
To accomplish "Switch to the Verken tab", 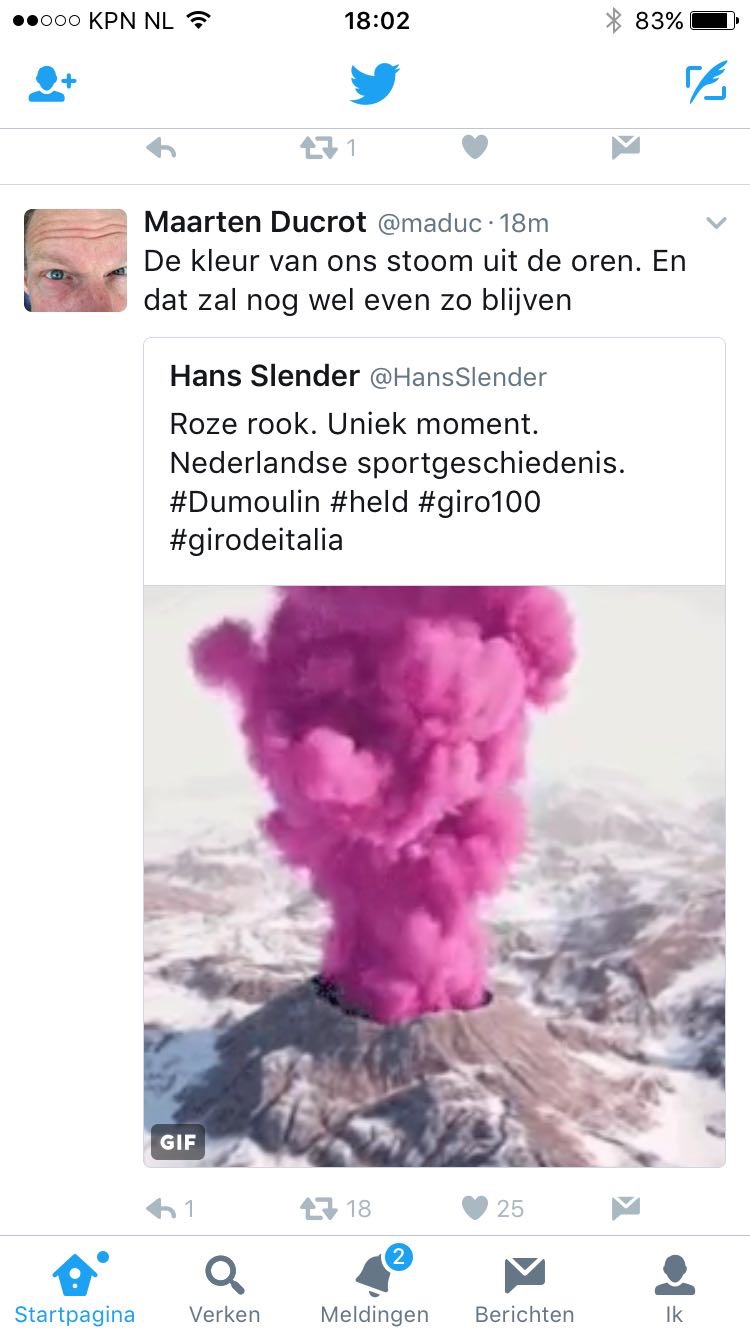I will 225,1288.
